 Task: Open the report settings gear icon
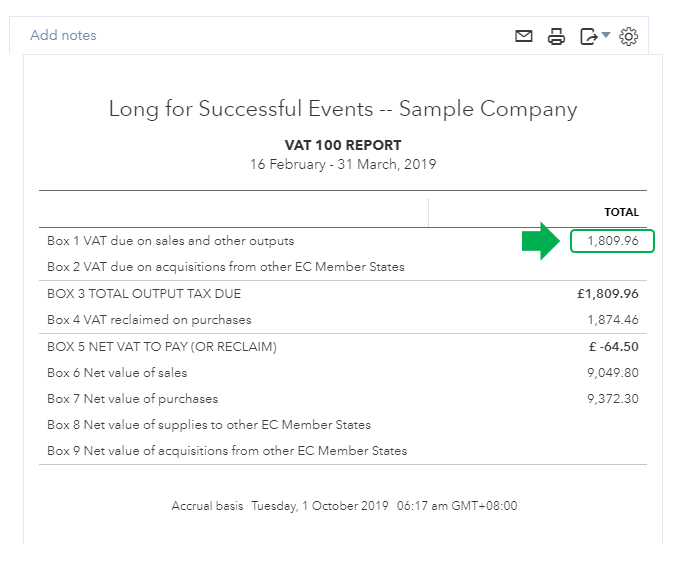628,37
